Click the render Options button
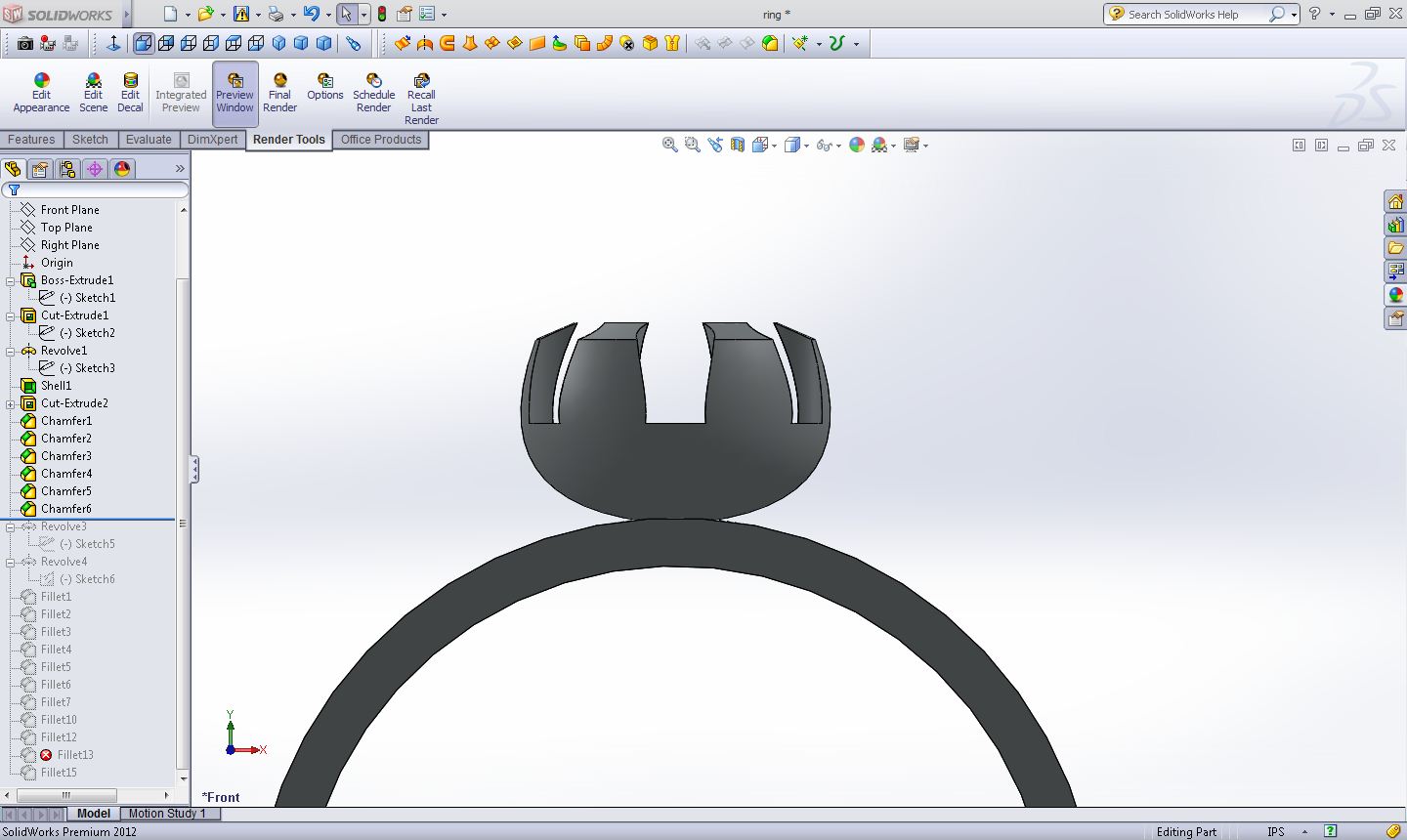The width and height of the screenshot is (1407, 840). 325,88
